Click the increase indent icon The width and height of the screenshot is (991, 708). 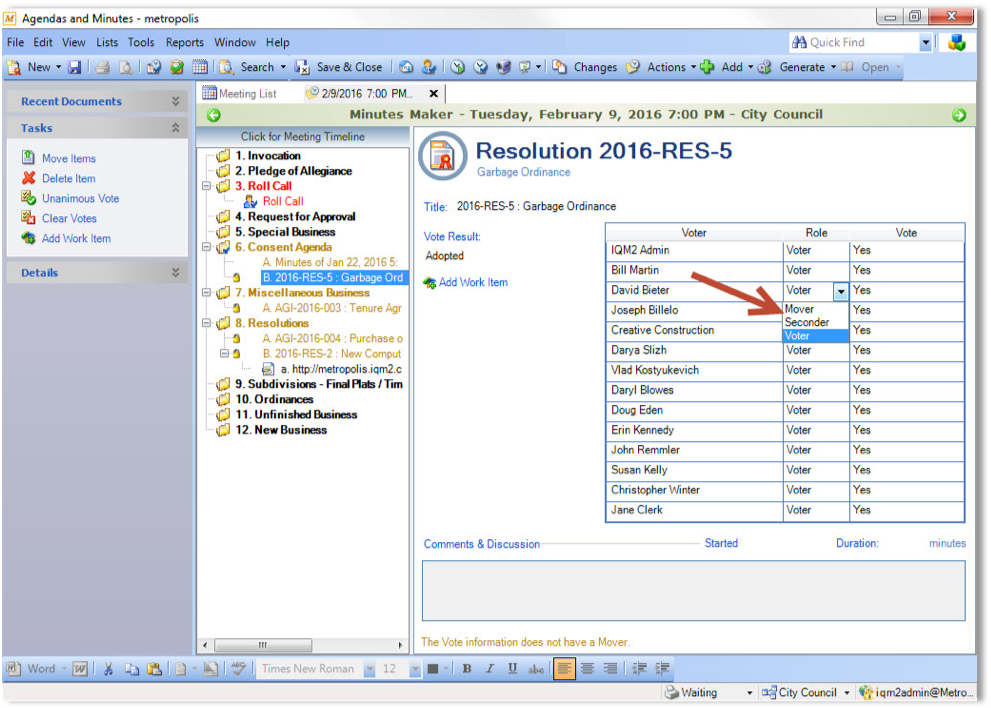click(x=662, y=669)
